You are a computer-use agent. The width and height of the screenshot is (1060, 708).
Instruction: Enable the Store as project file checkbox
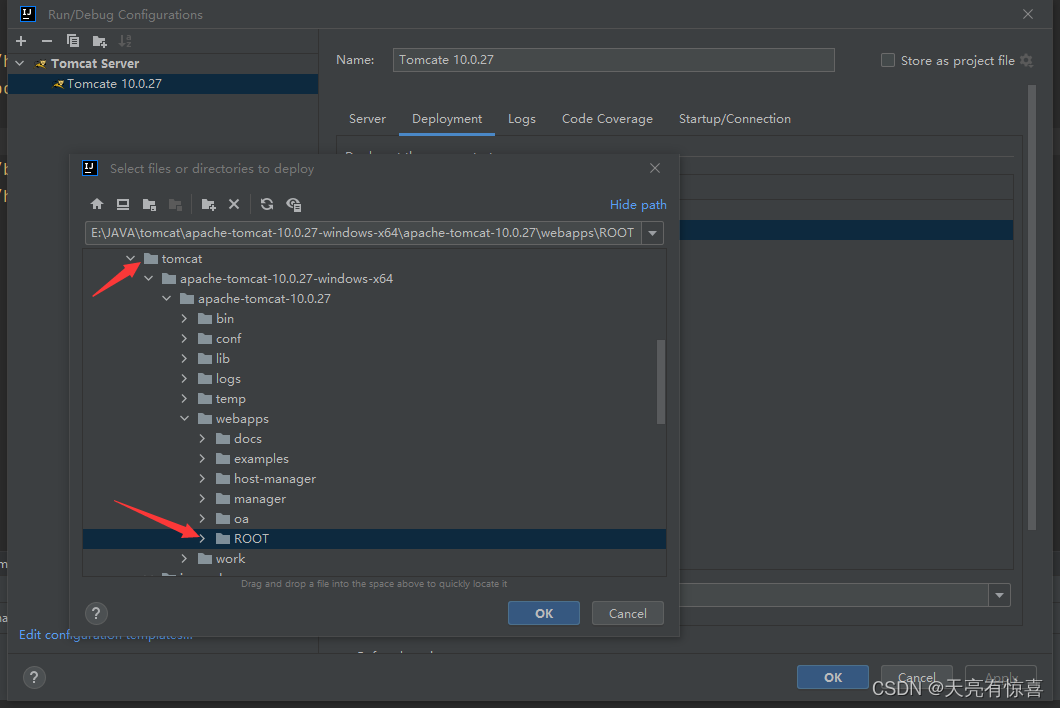[888, 60]
